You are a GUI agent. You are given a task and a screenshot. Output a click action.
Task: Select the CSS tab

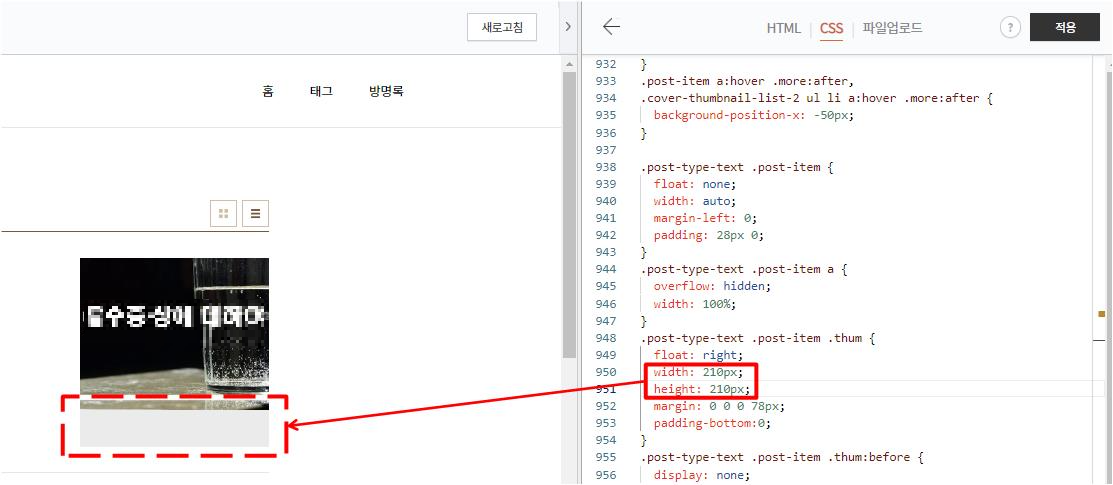(x=831, y=28)
